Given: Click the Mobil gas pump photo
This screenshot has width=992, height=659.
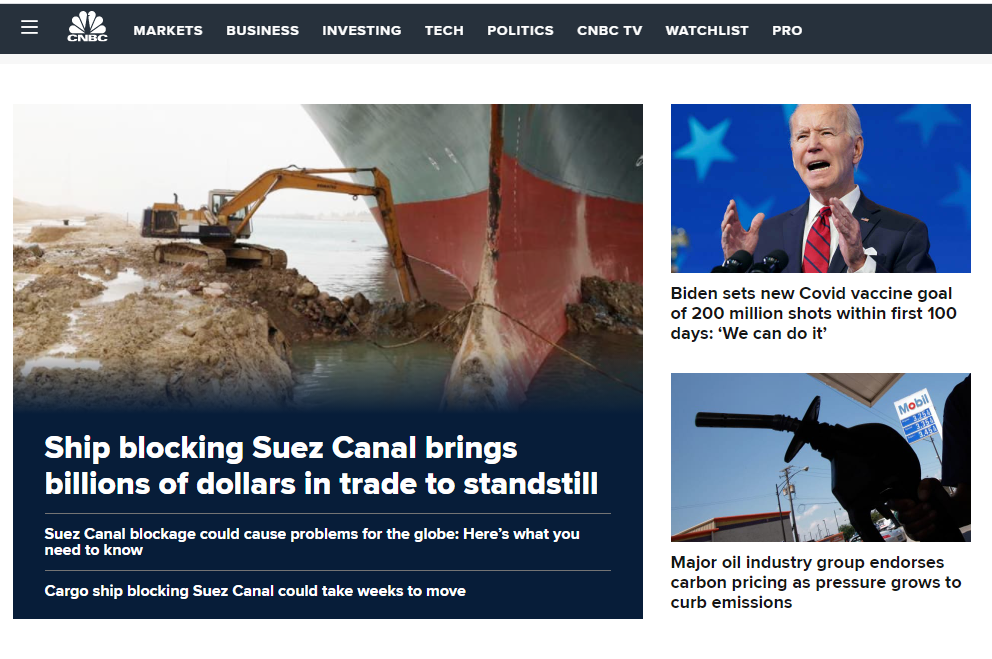Looking at the screenshot, I should click(821, 457).
